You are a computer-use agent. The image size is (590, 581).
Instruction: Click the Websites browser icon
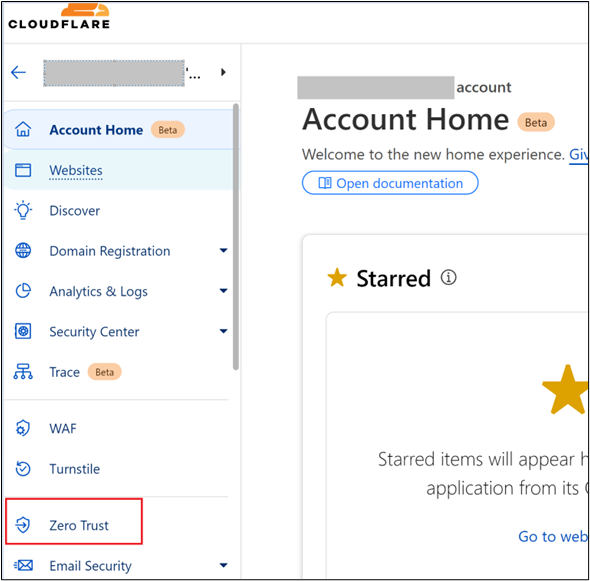[23, 170]
